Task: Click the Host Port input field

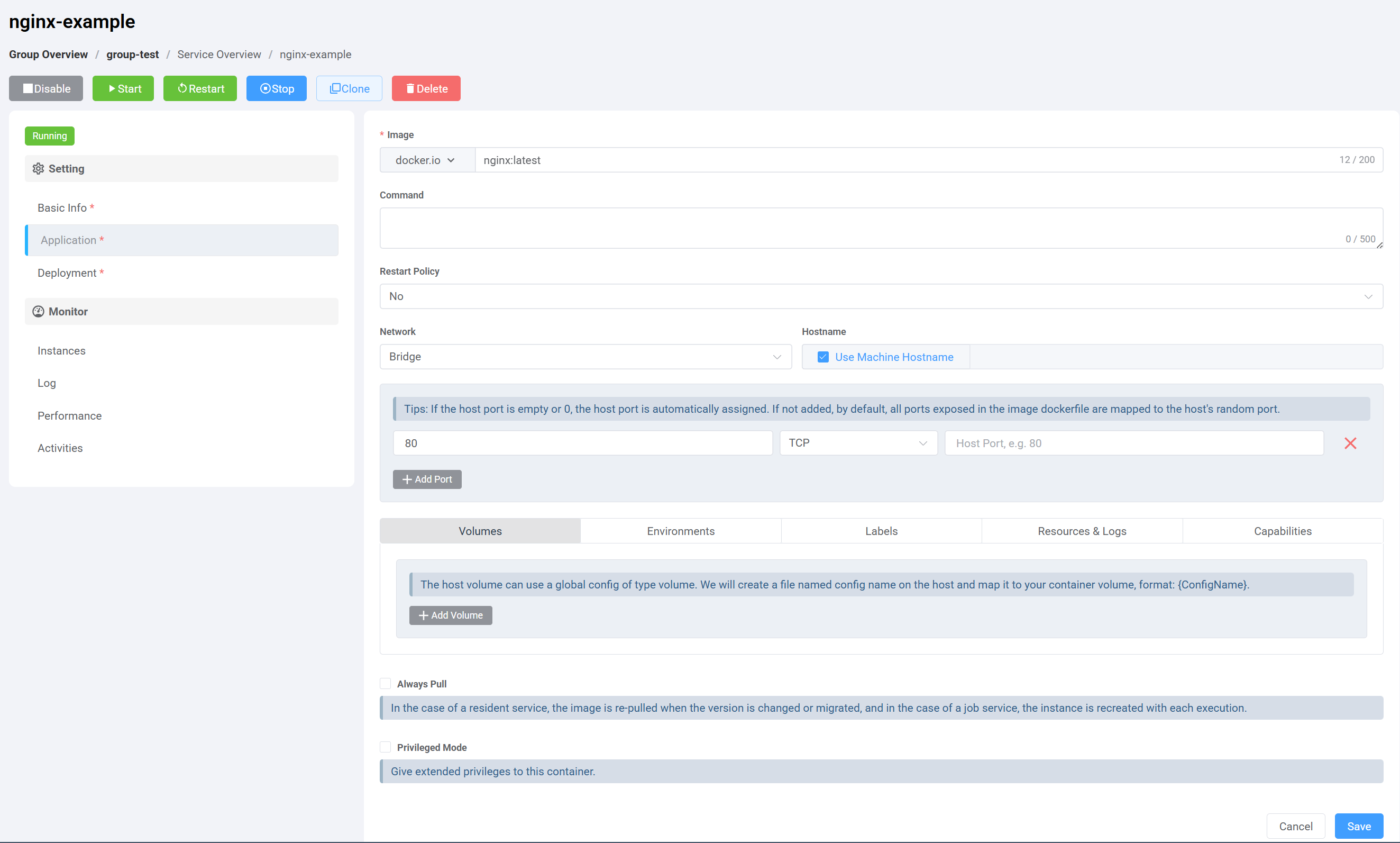Action: (1134, 443)
